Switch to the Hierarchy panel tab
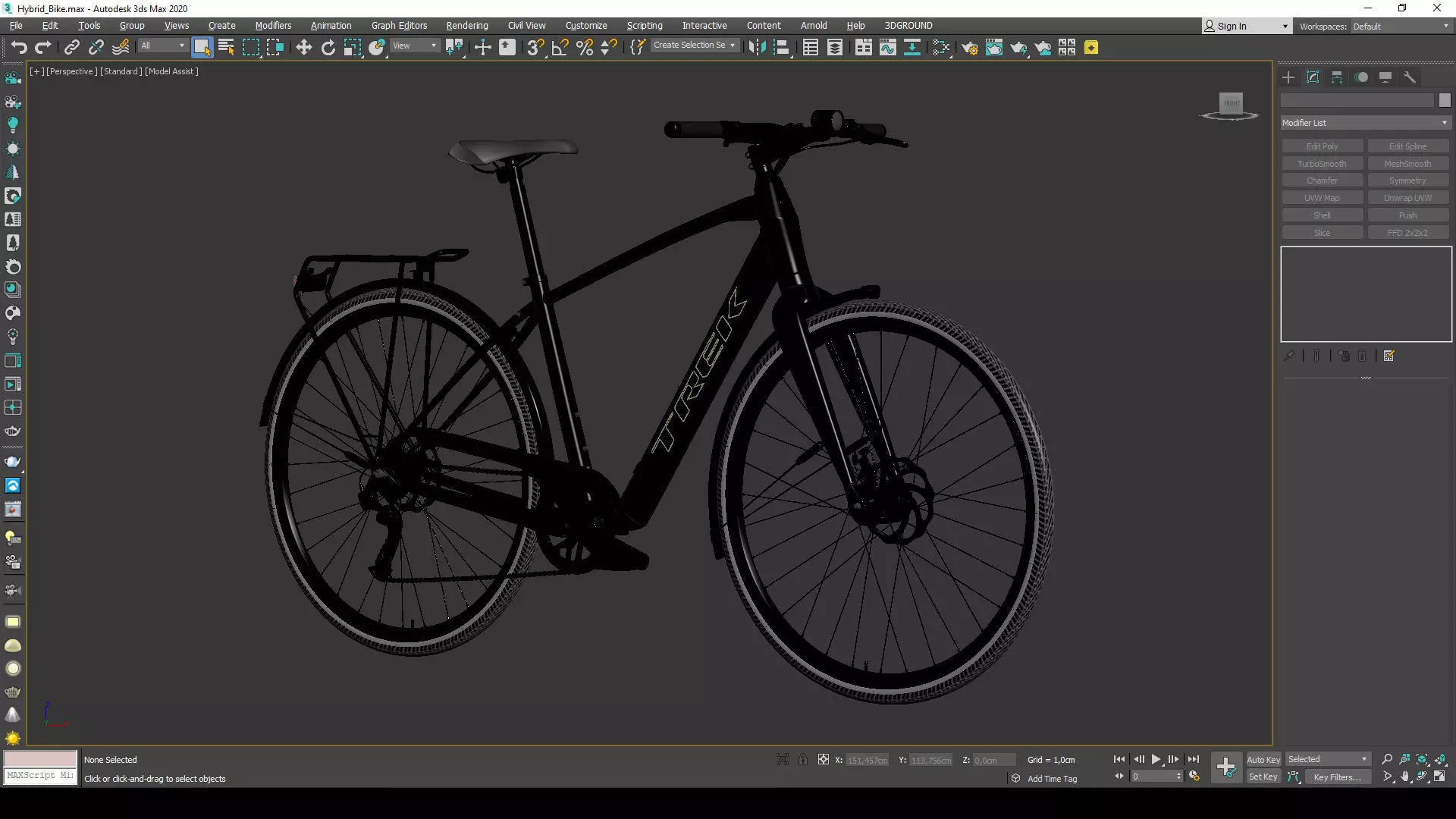The height and width of the screenshot is (819, 1456). tap(1337, 77)
